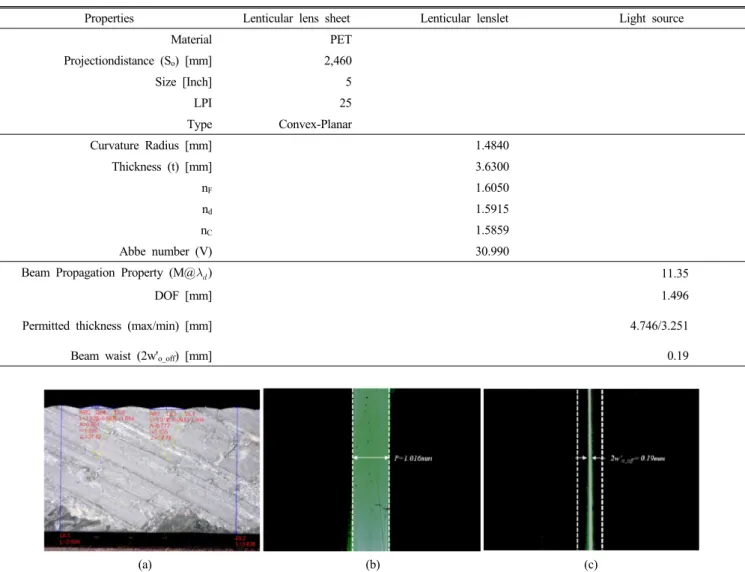Viewport: 745px width, 572px height.
Task: Click the 'Properties' column header
Action: point(109,19)
